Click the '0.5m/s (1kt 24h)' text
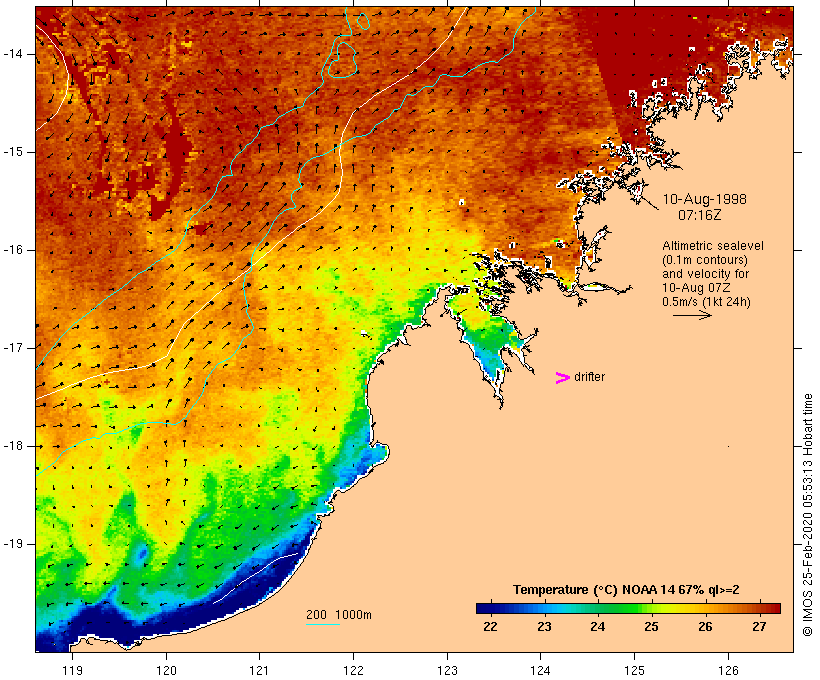The height and width of the screenshot is (680, 820). (706, 302)
